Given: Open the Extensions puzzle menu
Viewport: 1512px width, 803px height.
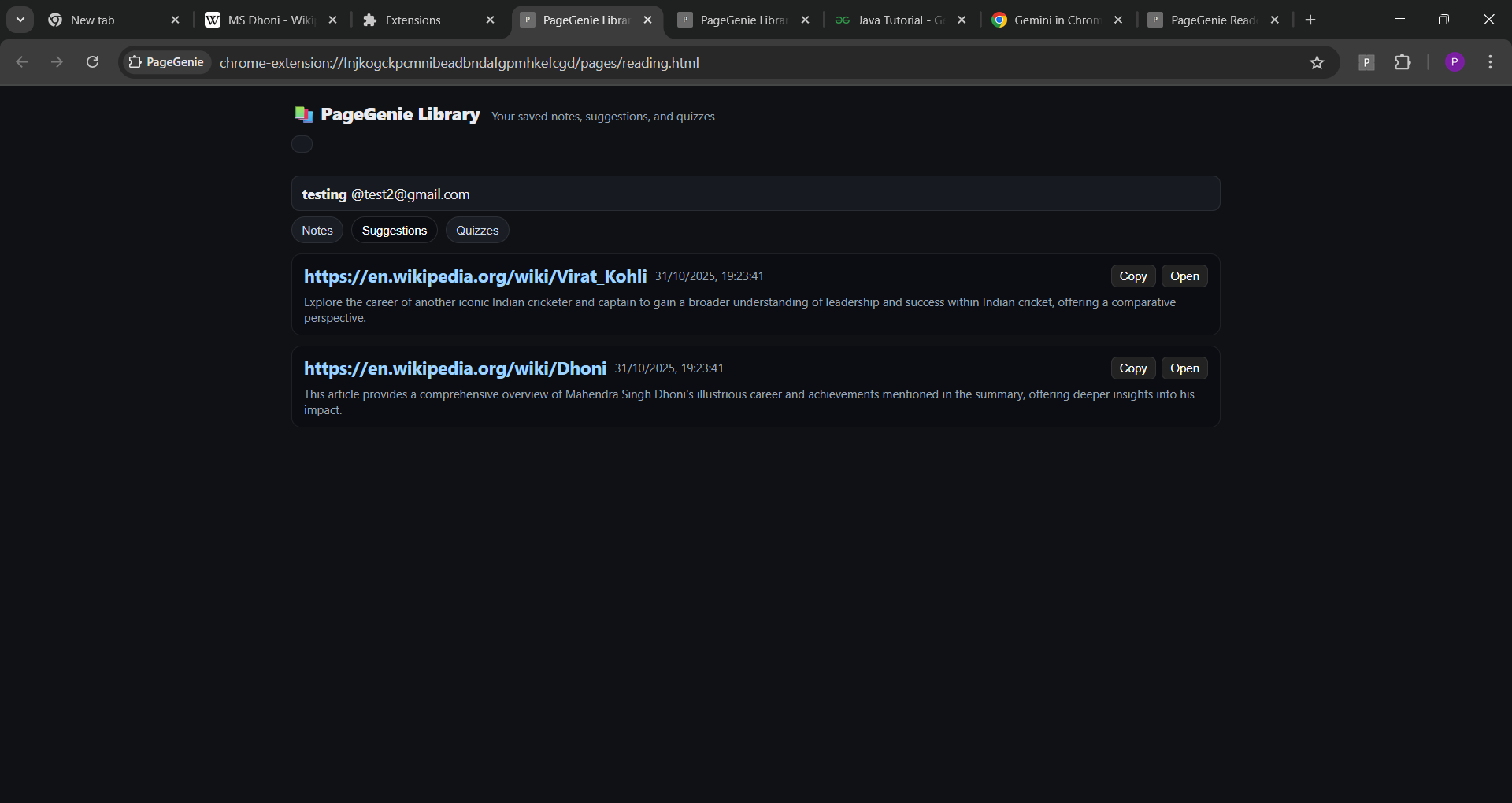Looking at the screenshot, I should pyautogui.click(x=1403, y=62).
